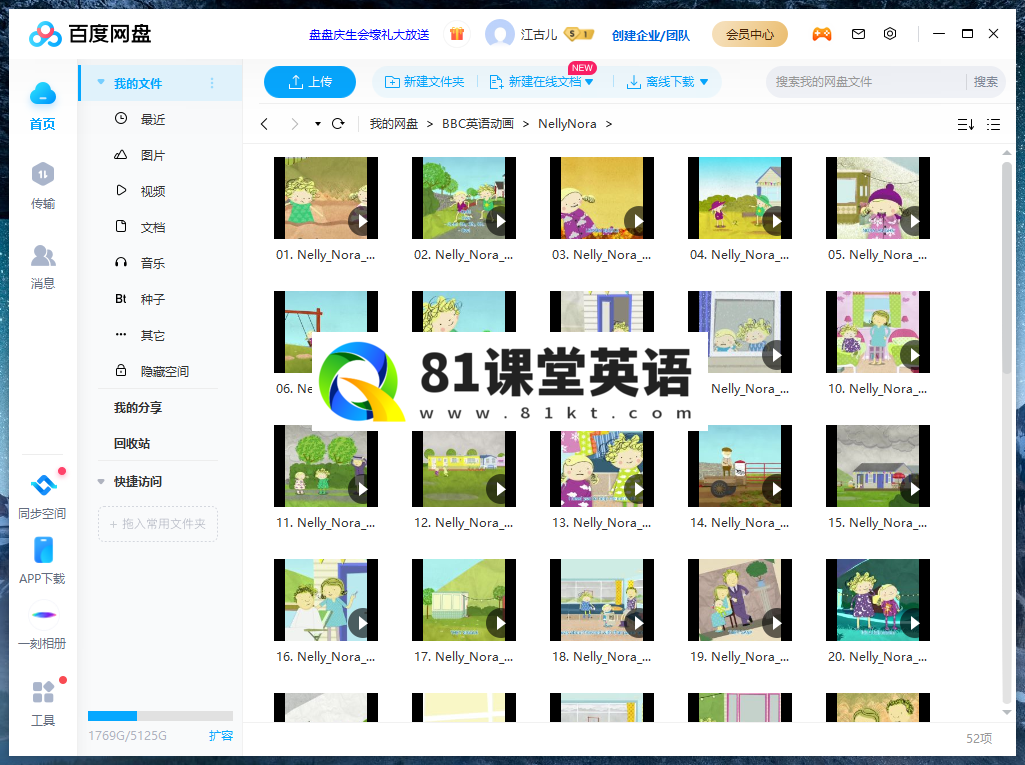1025x765 pixels.
Task: Click the APP下载 phone icon
Action: [43, 550]
